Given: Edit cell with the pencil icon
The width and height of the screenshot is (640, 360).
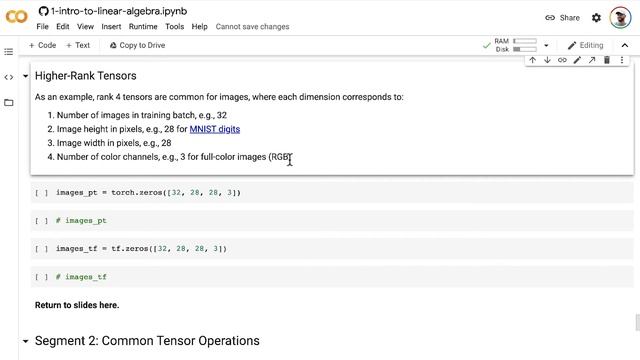Looking at the screenshot, I should 577,60.
